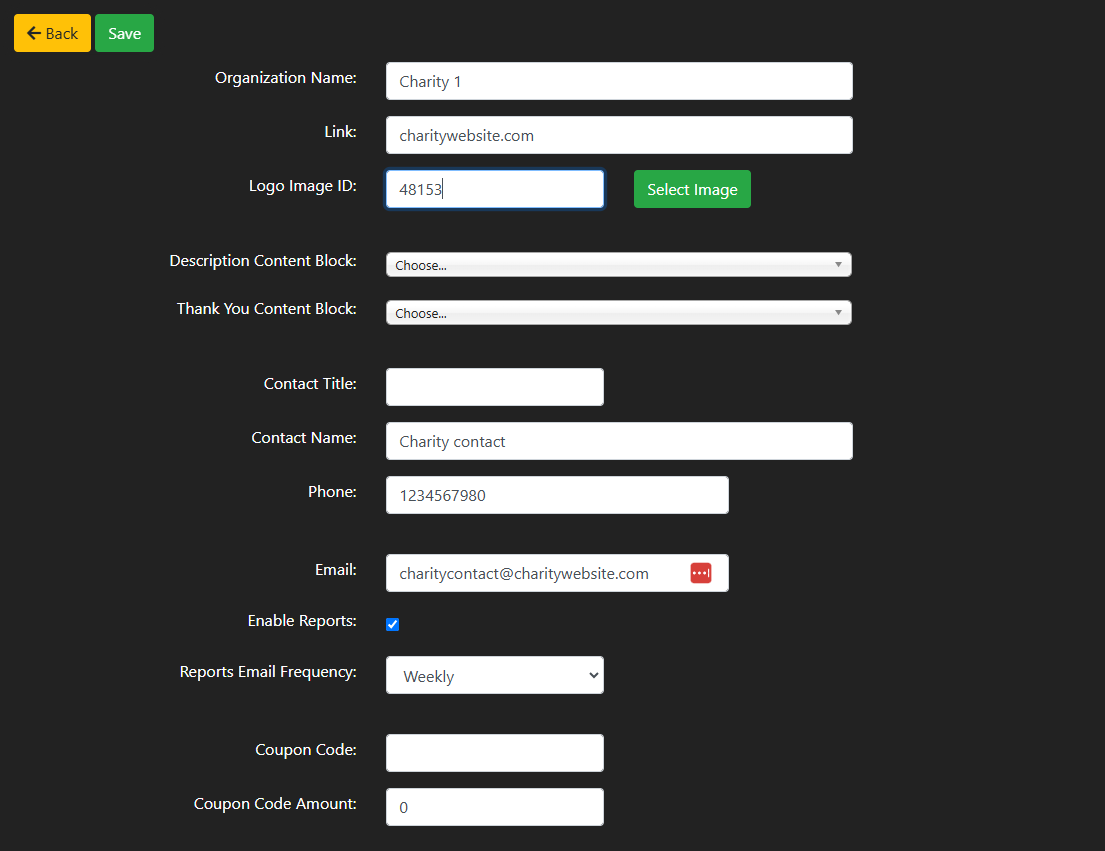The image size is (1105, 851).
Task: Click the Logo Image ID field
Action: pyautogui.click(x=494, y=189)
